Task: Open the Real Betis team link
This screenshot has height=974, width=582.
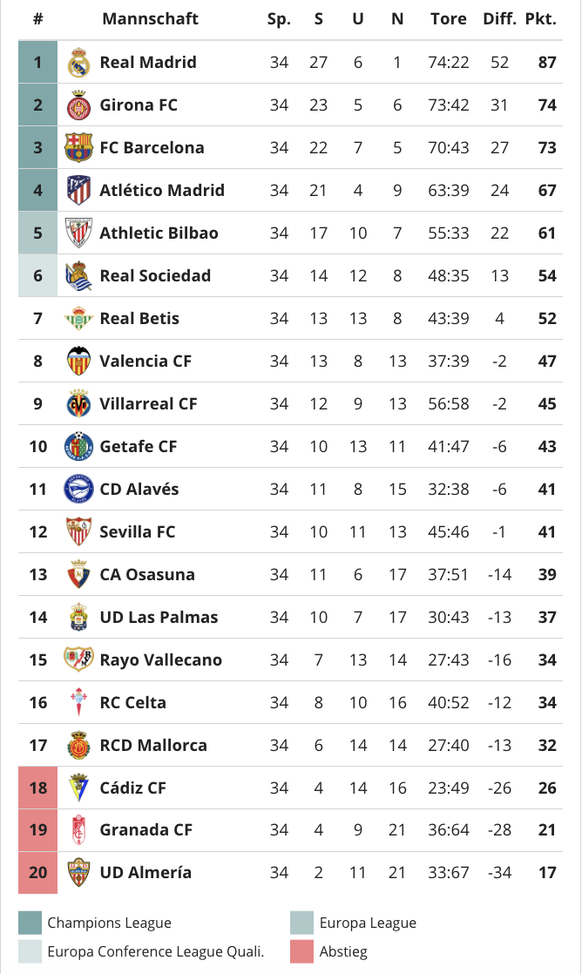Action: [x=140, y=319]
